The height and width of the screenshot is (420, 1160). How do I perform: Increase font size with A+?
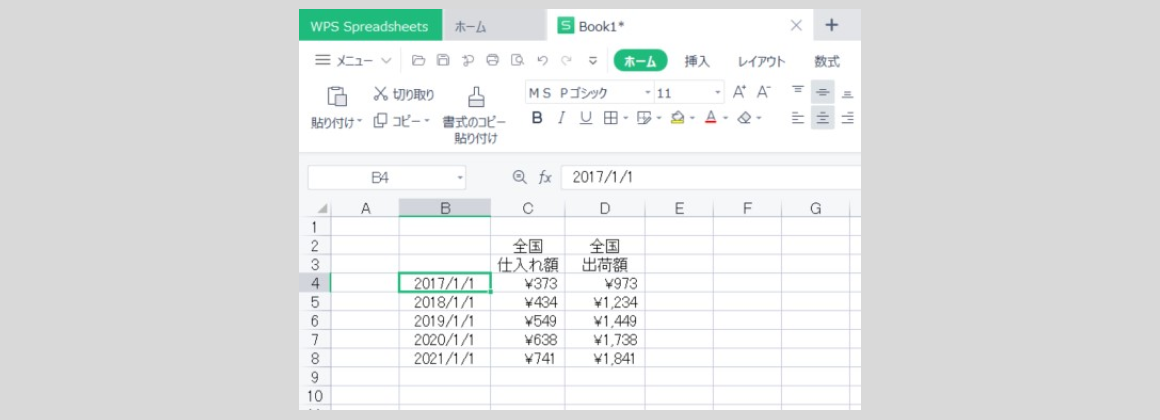tap(739, 92)
